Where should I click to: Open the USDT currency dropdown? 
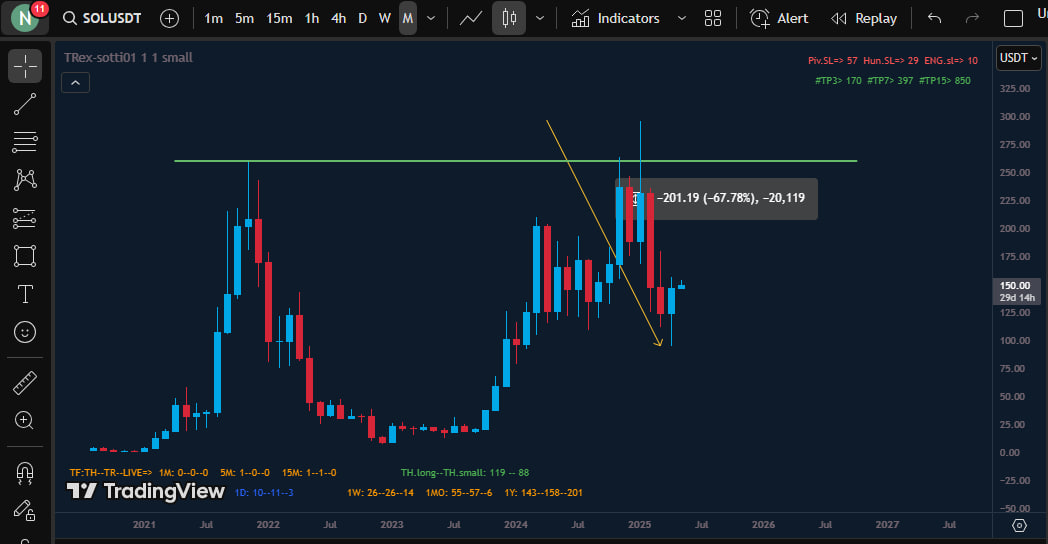[1018, 58]
